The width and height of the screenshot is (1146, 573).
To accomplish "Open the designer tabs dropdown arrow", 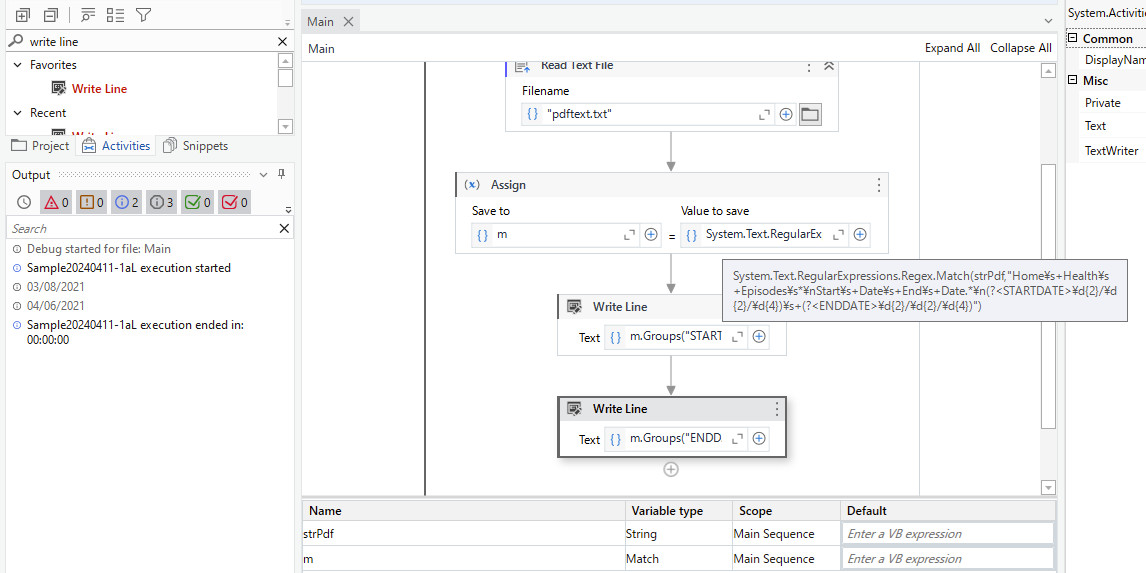I will 1048,22.
